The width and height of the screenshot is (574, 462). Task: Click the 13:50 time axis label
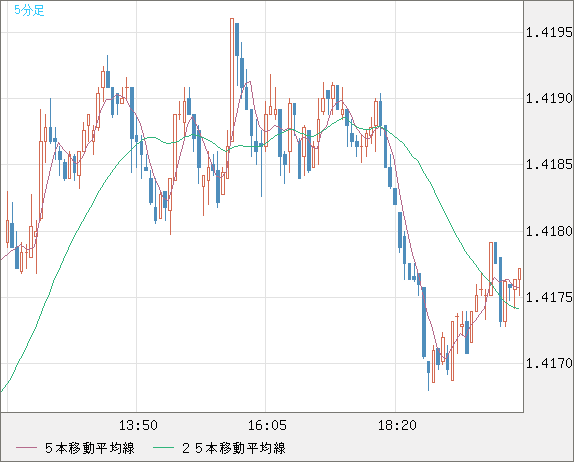point(138,425)
